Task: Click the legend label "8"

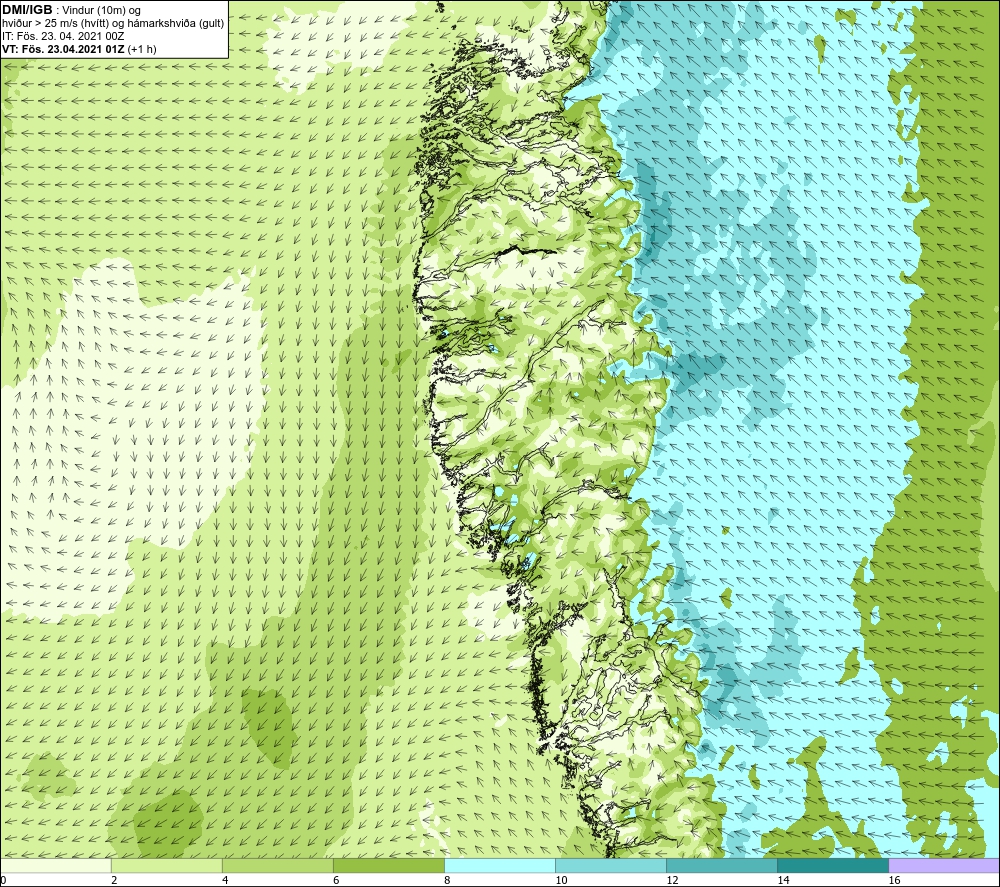Action: (x=447, y=881)
